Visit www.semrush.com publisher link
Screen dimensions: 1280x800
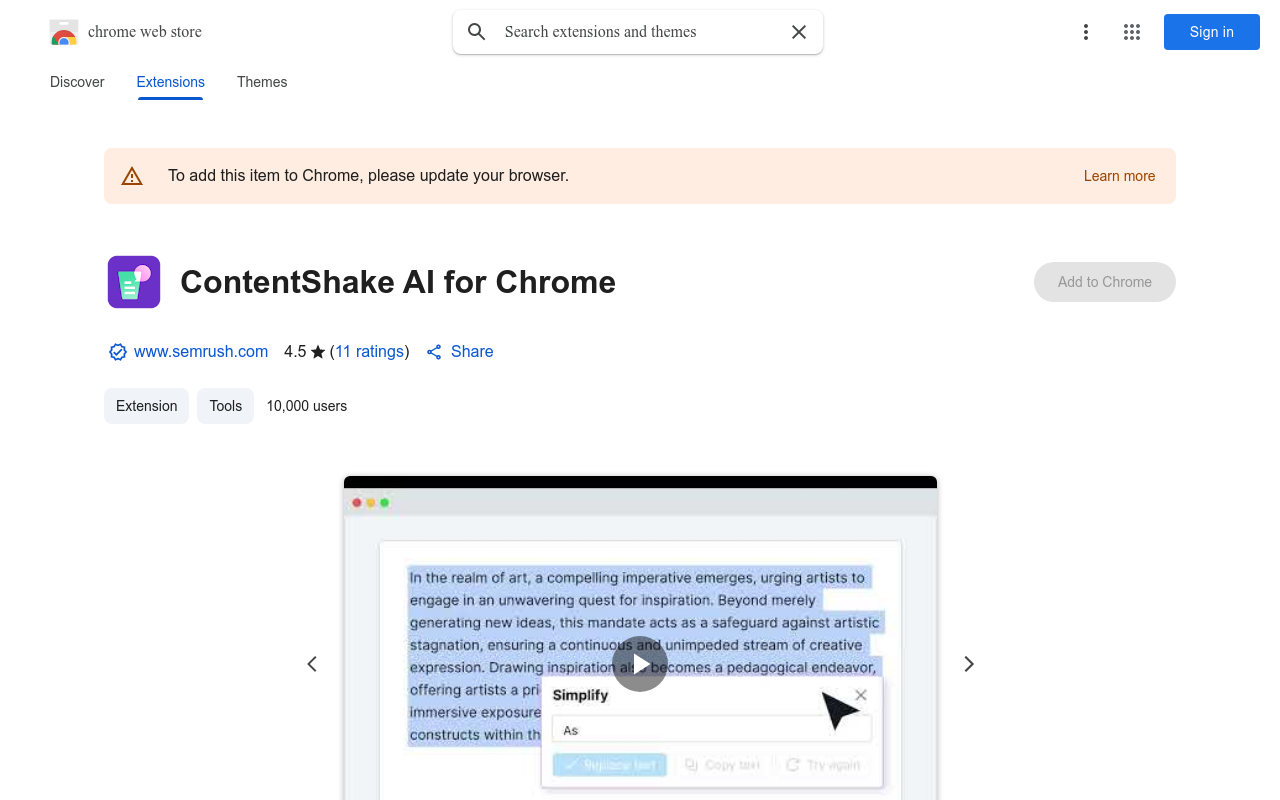point(201,352)
